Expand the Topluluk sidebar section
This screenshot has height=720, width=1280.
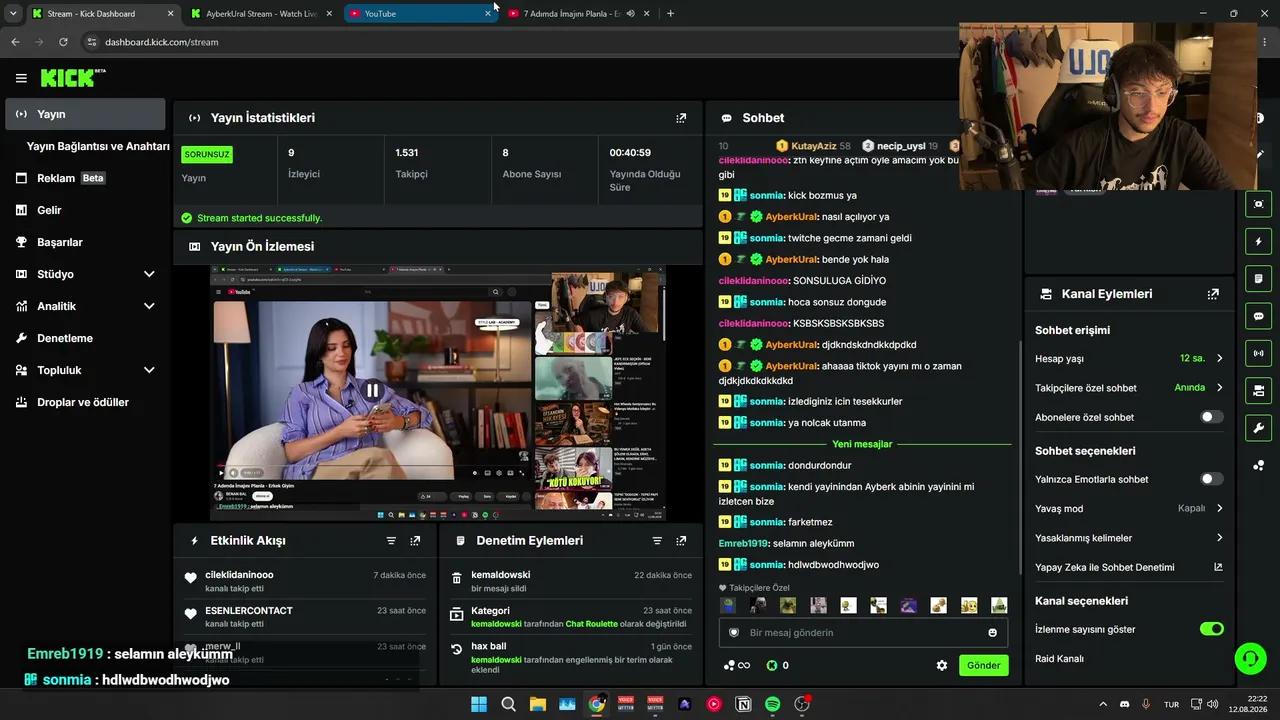[149, 370]
